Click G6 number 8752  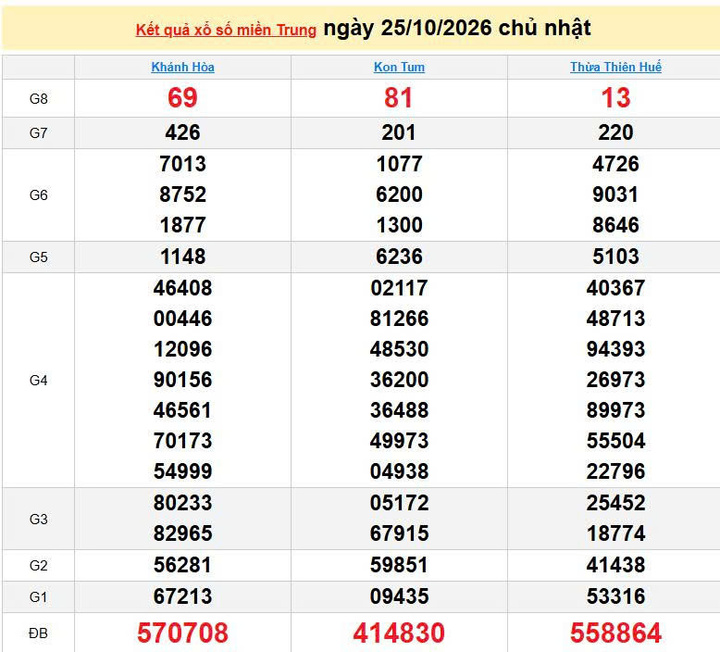pyautogui.click(x=183, y=195)
